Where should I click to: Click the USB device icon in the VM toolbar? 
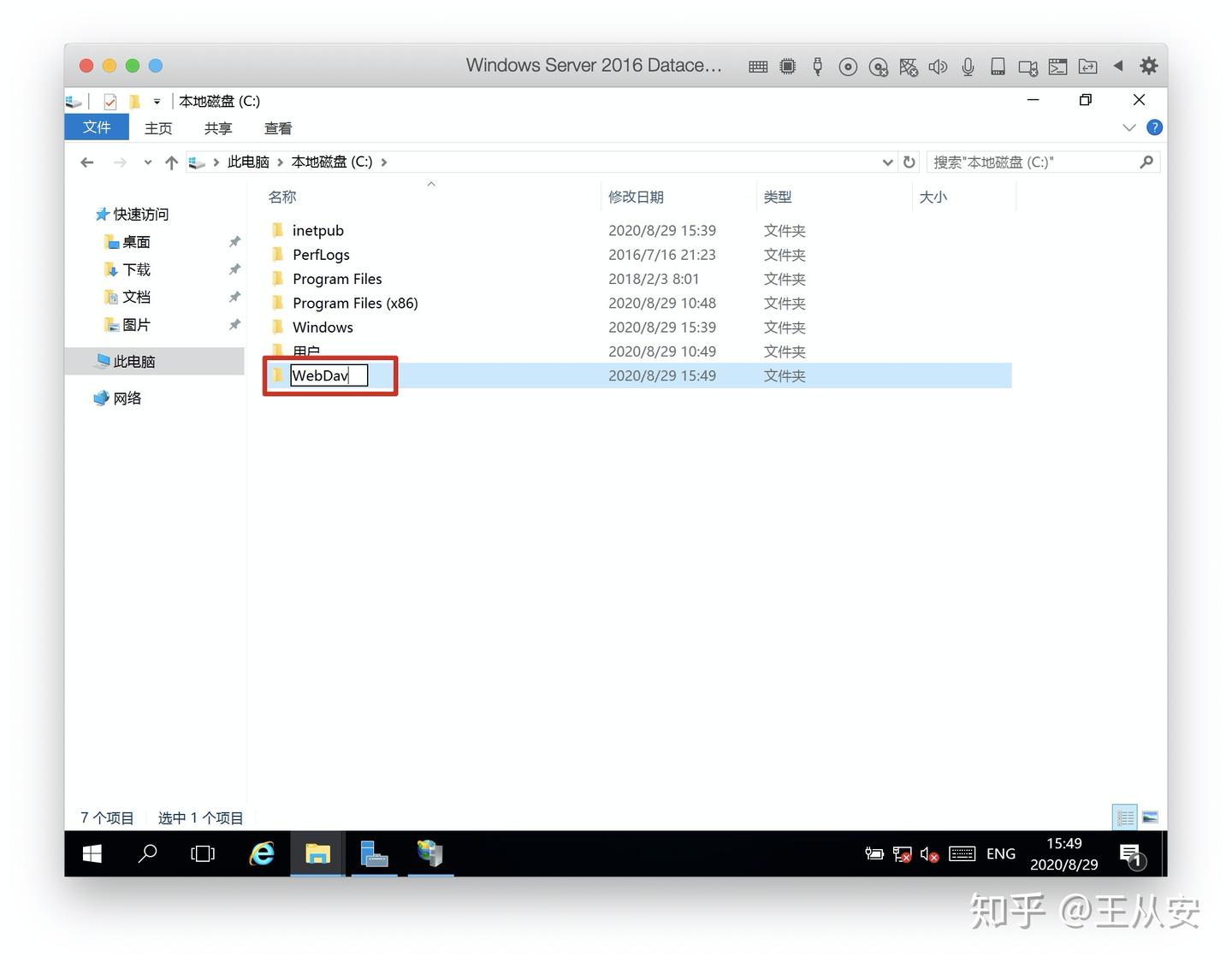[818, 66]
